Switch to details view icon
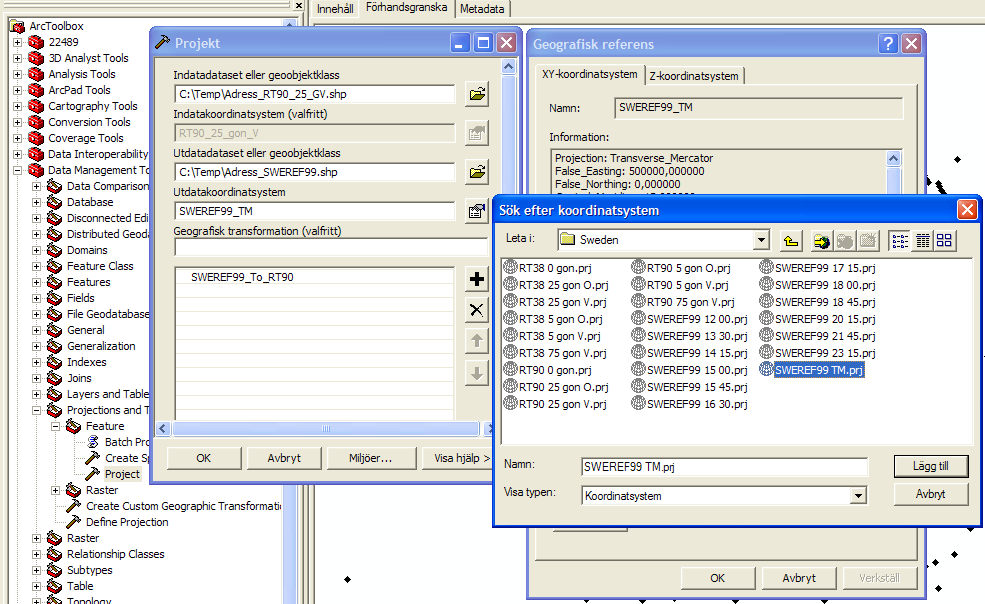This screenshot has width=985, height=604. coord(922,240)
